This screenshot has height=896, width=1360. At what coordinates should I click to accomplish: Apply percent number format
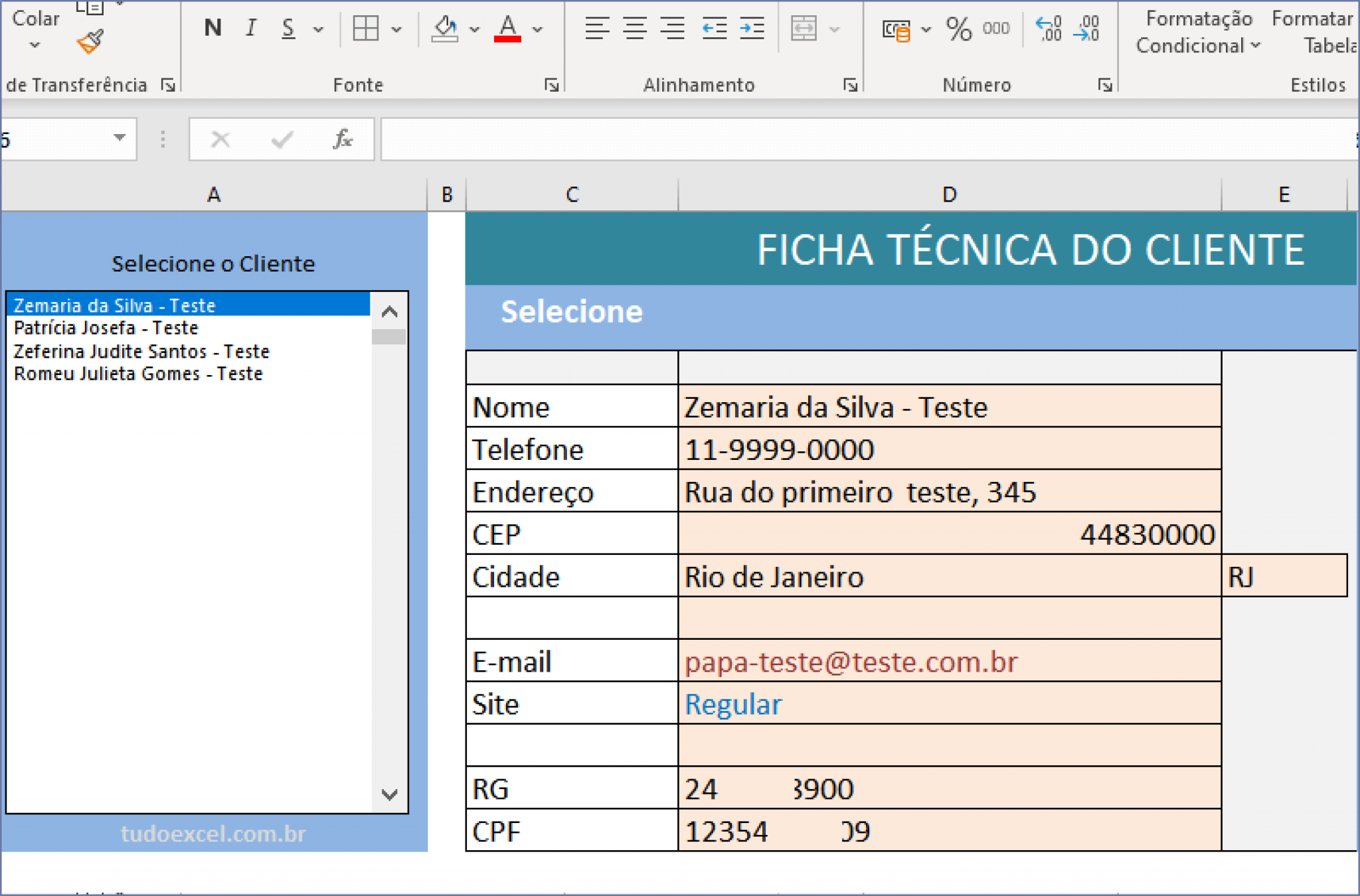click(x=958, y=28)
